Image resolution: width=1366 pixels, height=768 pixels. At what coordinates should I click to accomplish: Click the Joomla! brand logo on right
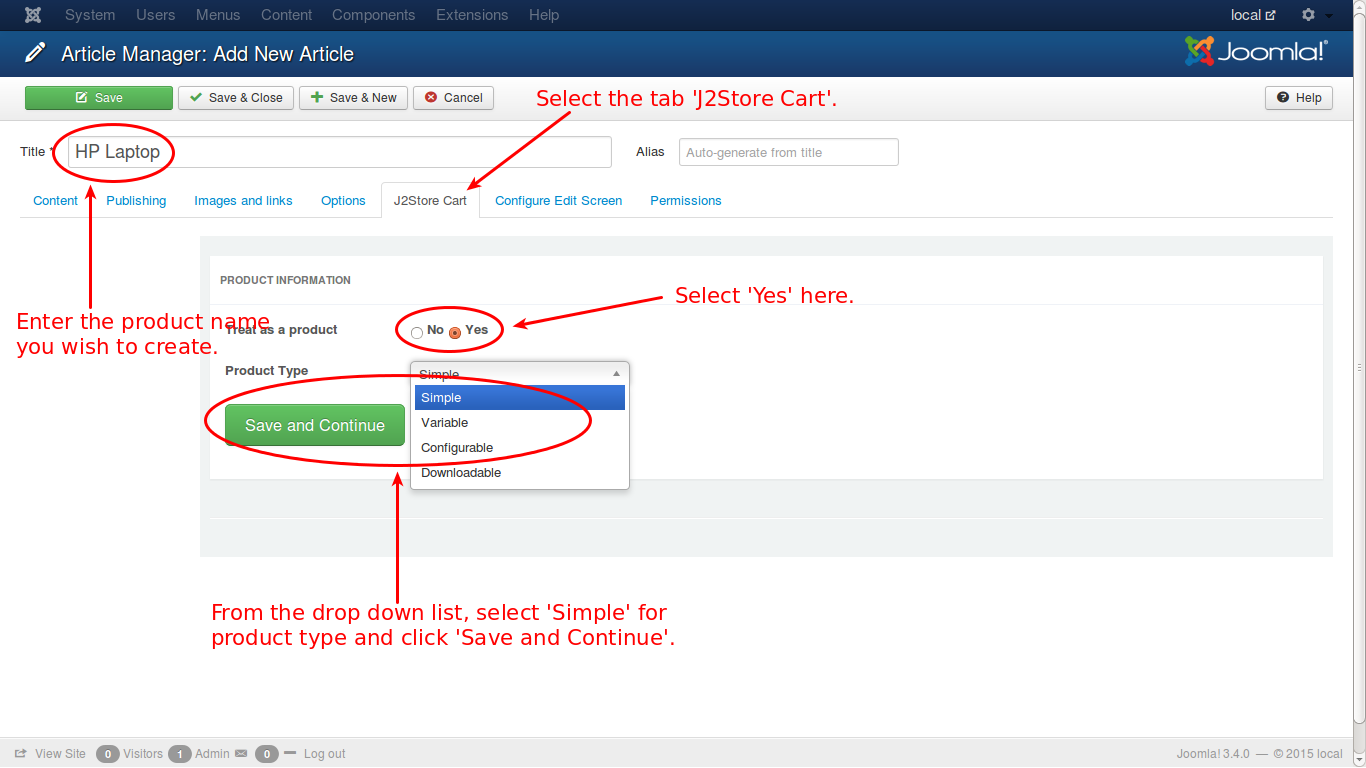pyautogui.click(x=1256, y=52)
